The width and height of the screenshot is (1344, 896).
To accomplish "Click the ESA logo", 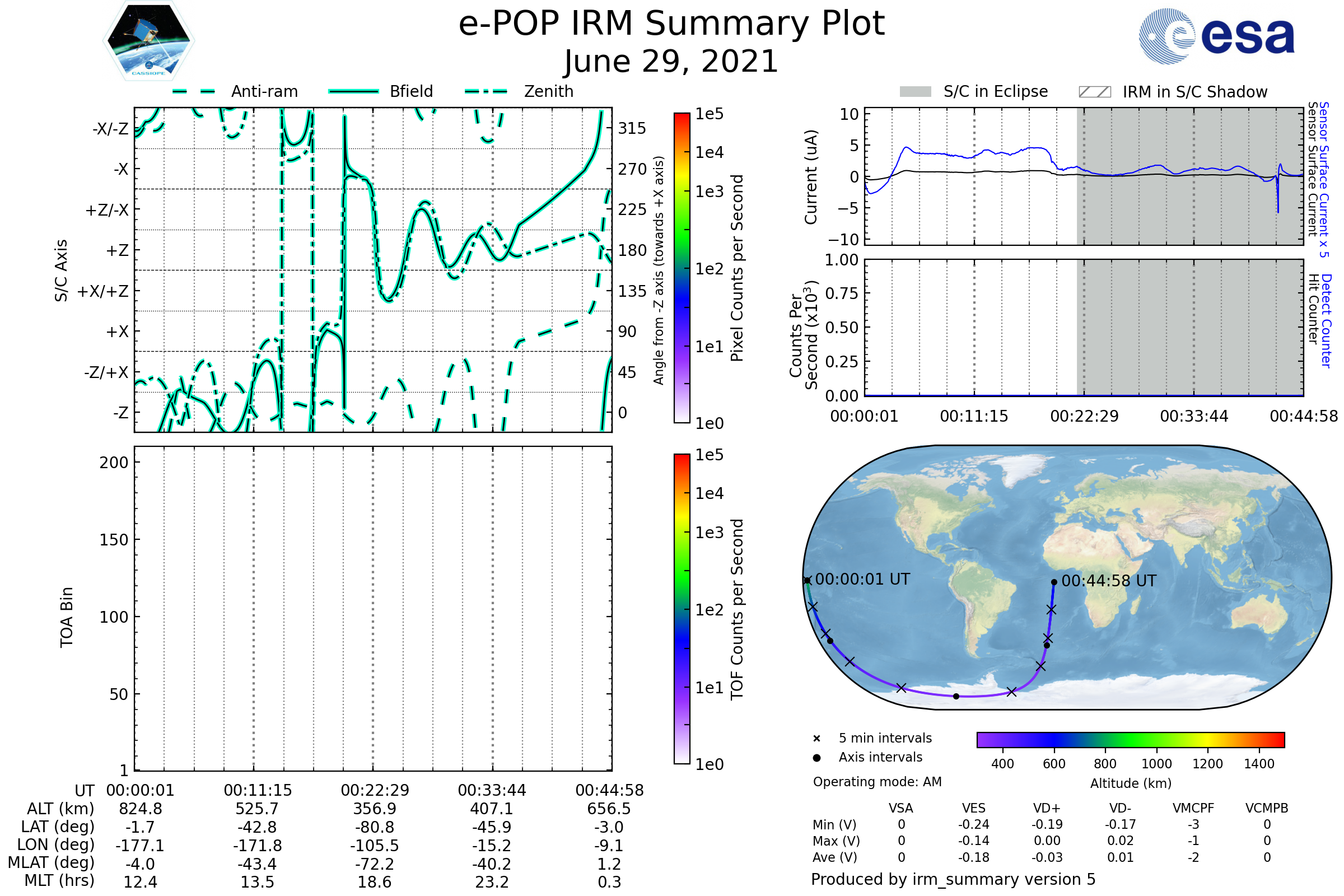I will (x=1216, y=36).
